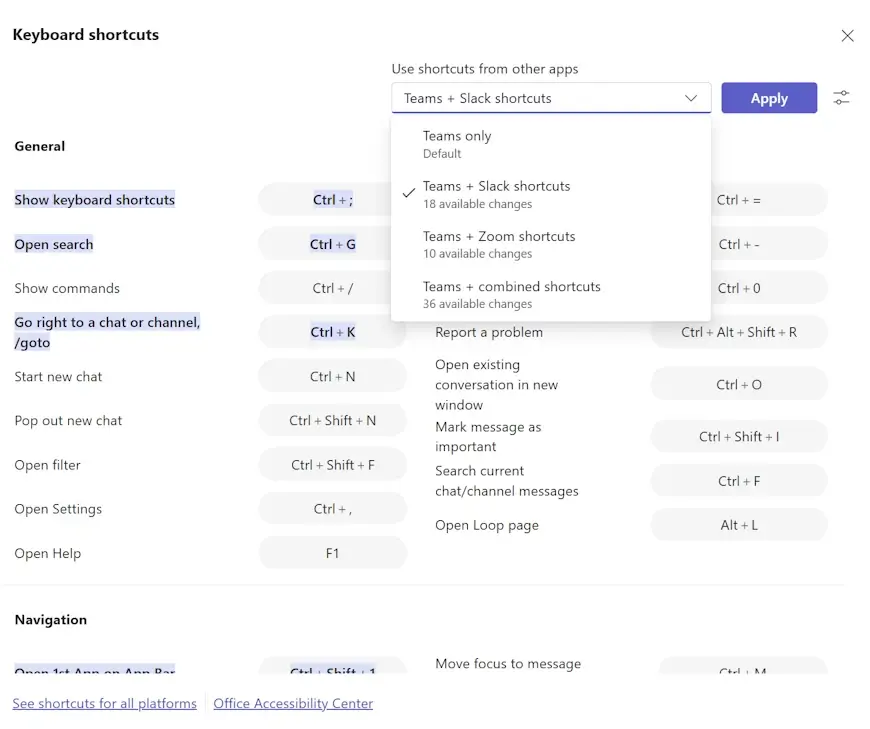Pick Teams + Zoom shortcuts option
Viewport: 870px width, 729px height.
(x=551, y=244)
